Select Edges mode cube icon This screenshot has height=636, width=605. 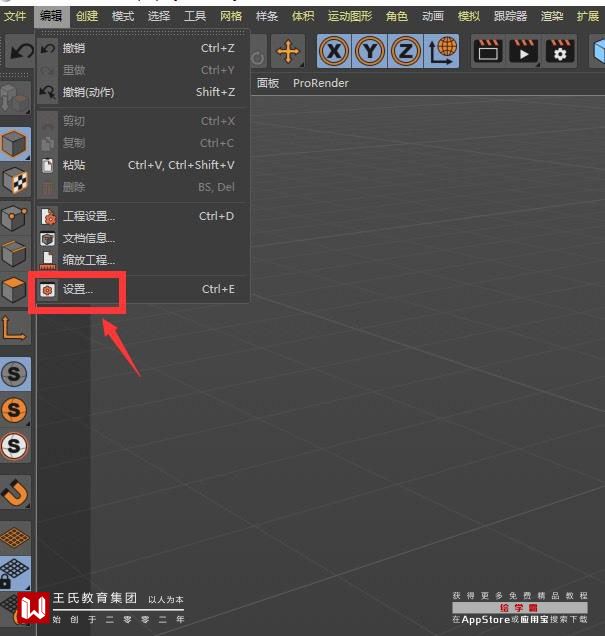point(15,254)
